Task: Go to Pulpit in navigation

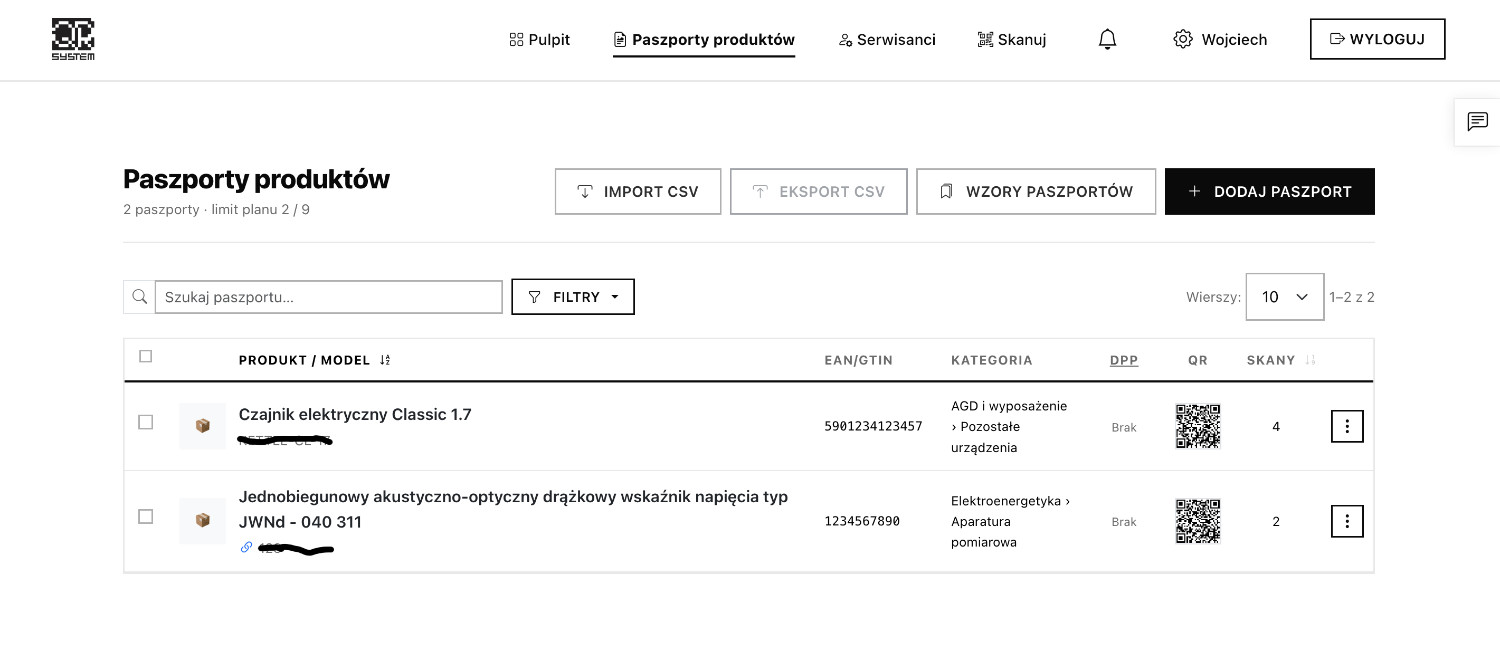Action: [x=540, y=40]
